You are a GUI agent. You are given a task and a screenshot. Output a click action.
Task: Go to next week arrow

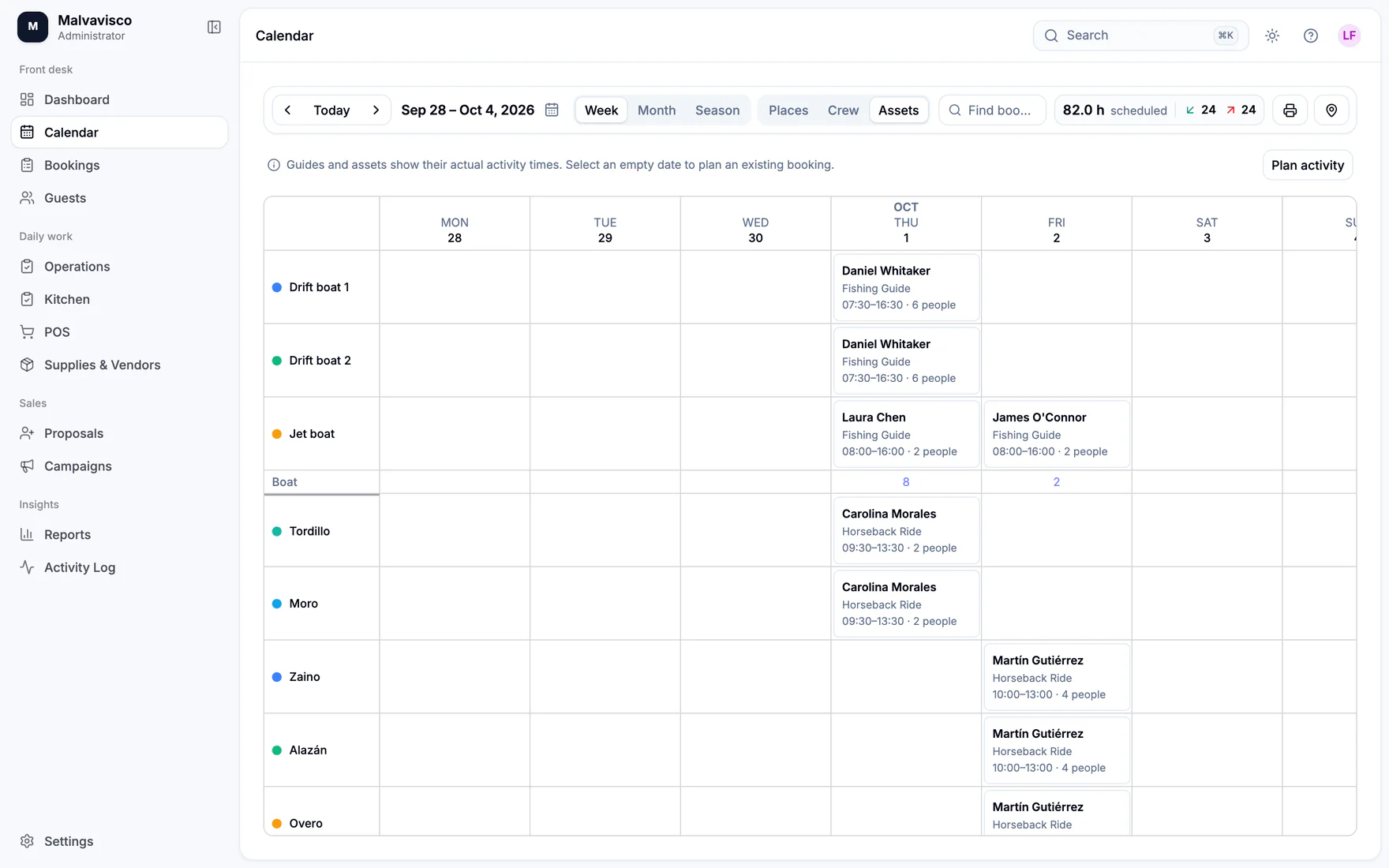click(376, 110)
